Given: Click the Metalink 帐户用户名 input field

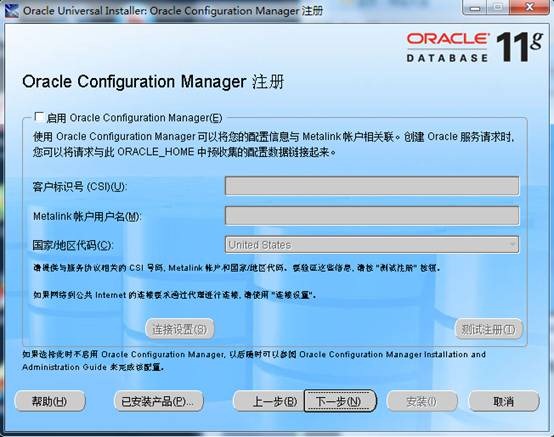Looking at the screenshot, I should click(x=372, y=215).
